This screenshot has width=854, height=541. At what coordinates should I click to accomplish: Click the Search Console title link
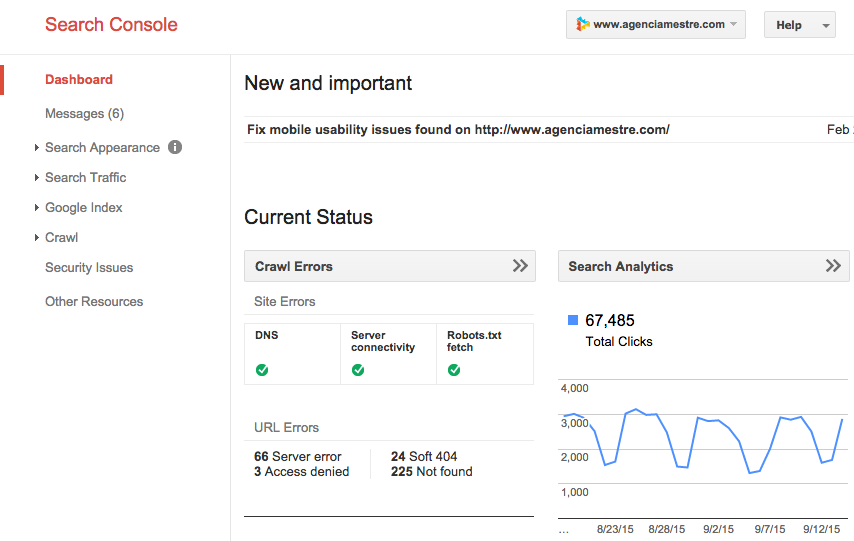click(x=111, y=25)
